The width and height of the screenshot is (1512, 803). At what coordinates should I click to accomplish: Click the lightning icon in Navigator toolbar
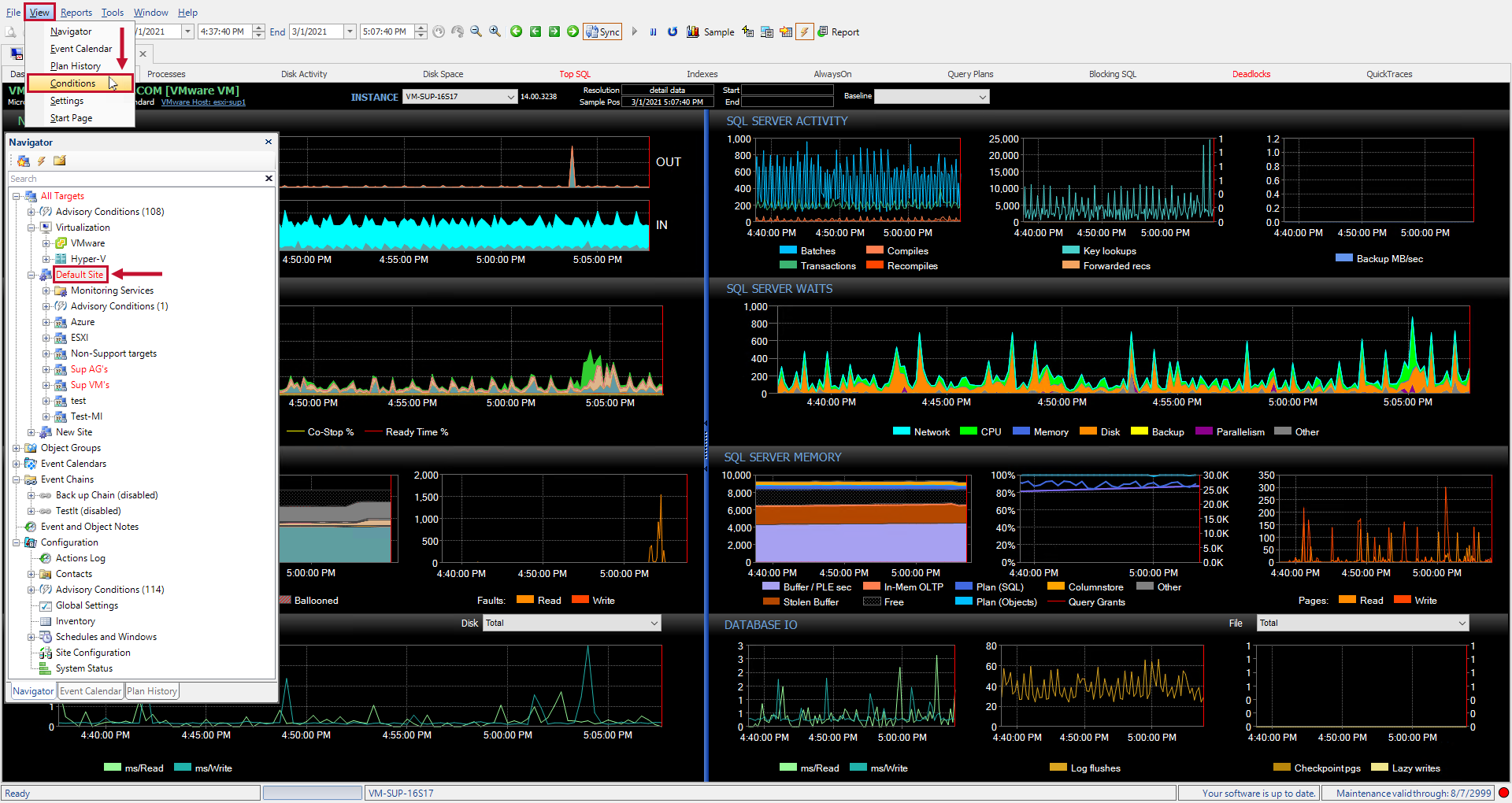(x=42, y=161)
